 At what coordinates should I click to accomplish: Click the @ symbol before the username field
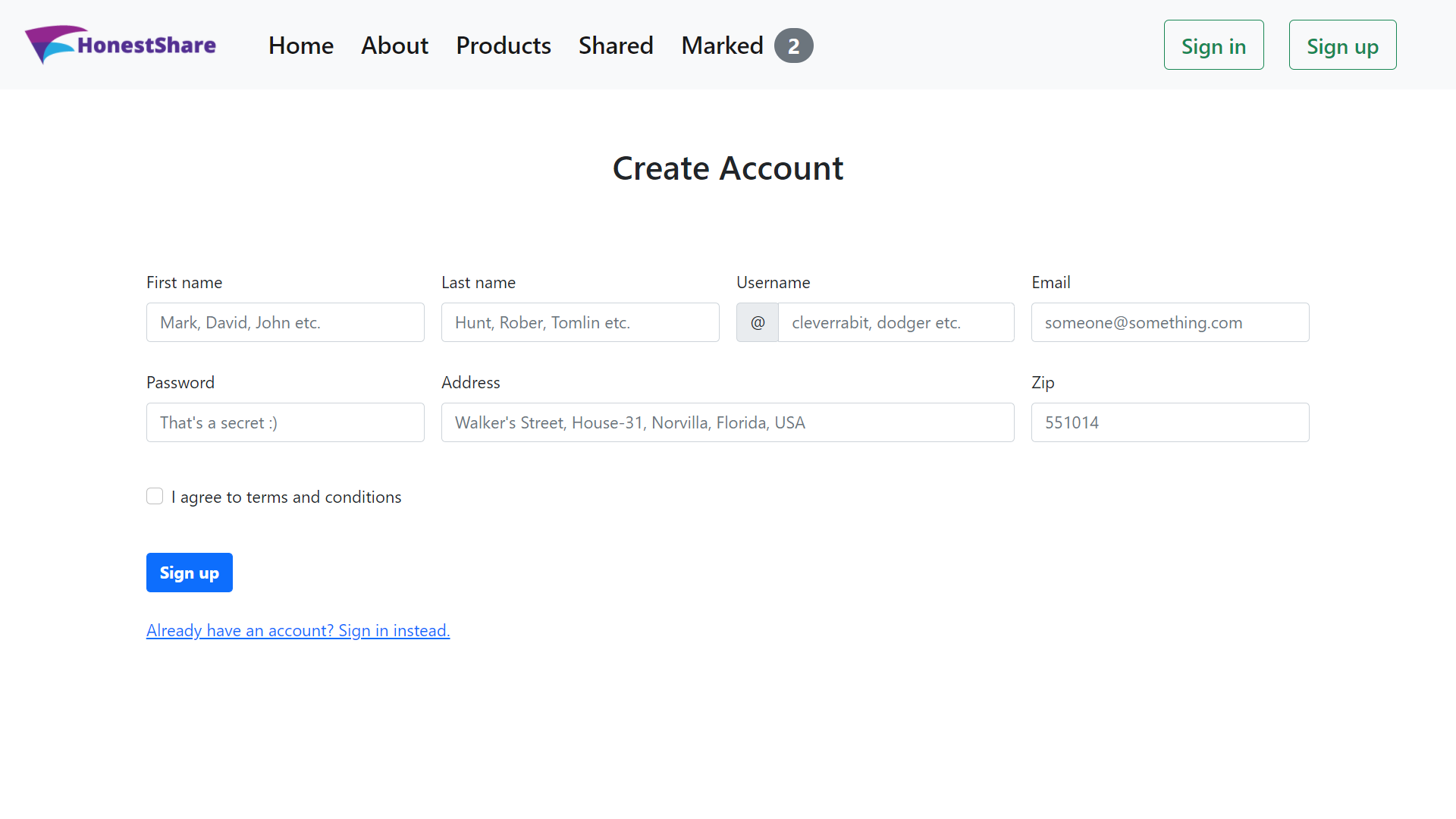pyautogui.click(x=757, y=322)
